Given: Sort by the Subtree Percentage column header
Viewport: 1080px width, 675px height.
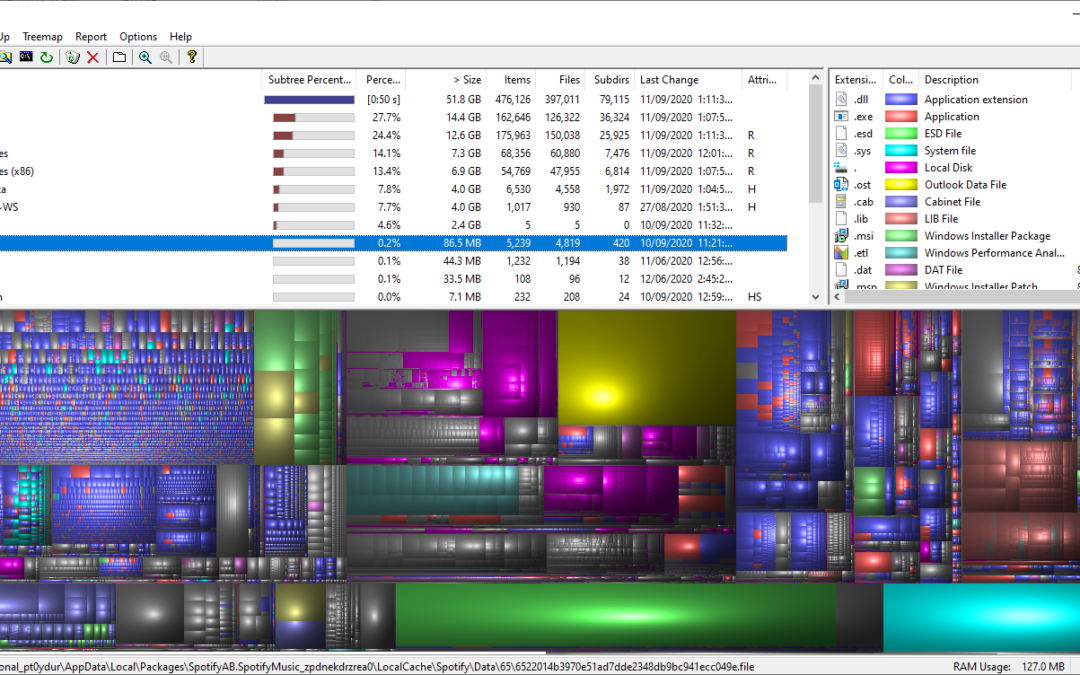Looking at the screenshot, I should pos(310,80).
